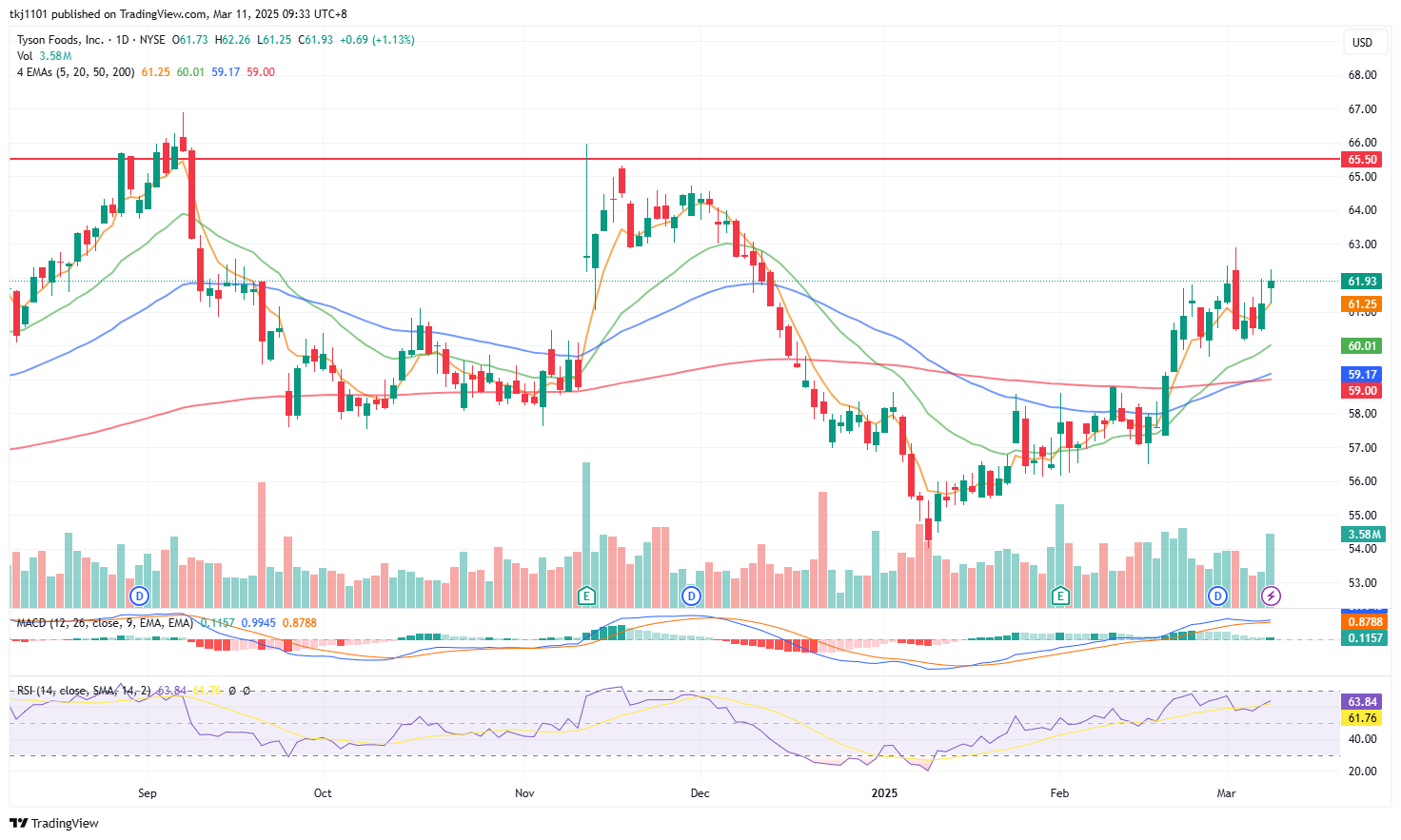This screenshot has width=1401, height=840.
Task: Click the 3.58M volume scale label
Action: click(1363, 535)
